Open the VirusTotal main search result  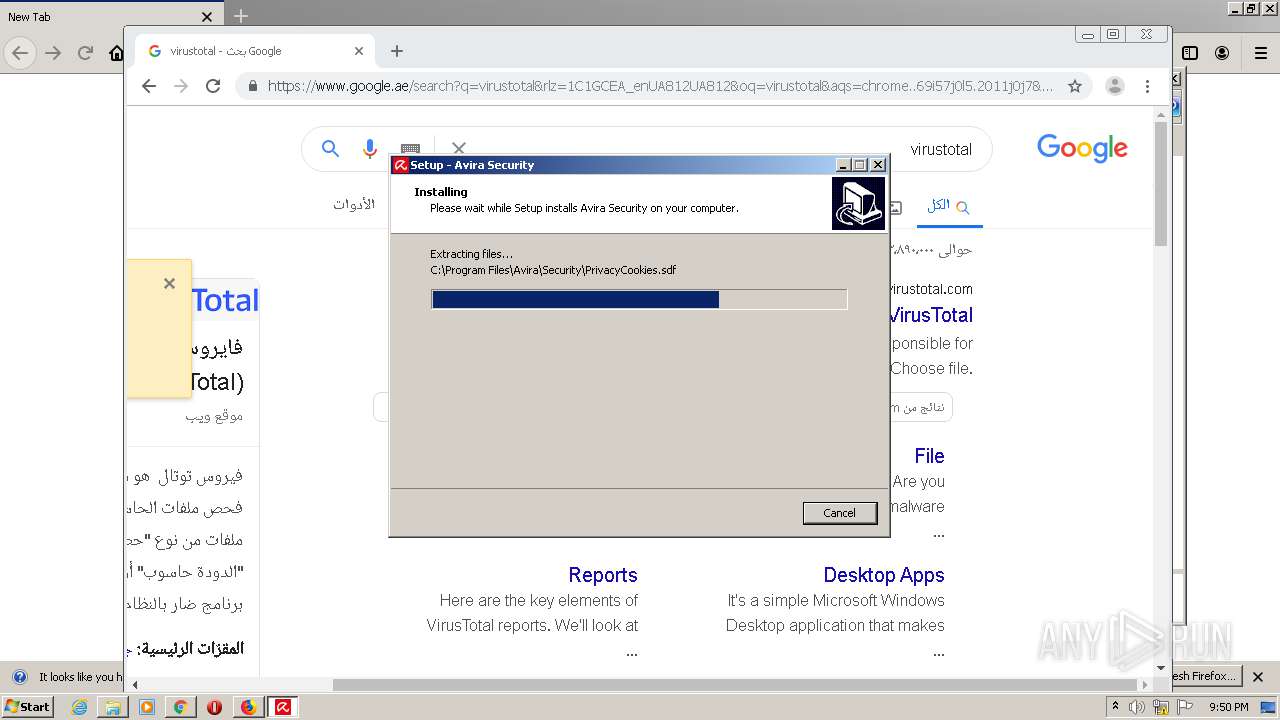(x=931, y=315)
